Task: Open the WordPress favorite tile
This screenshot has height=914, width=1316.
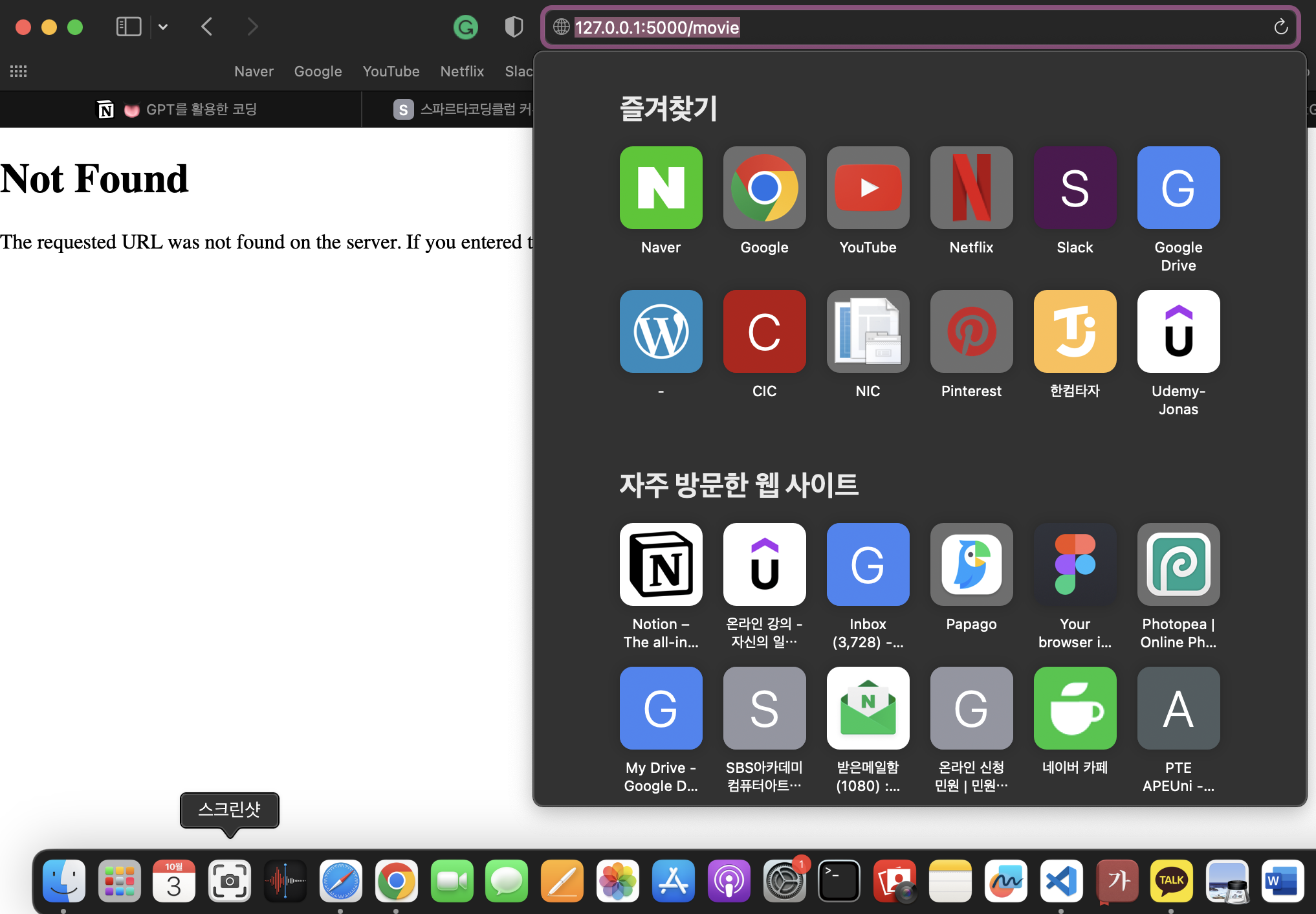Action: 661,331
